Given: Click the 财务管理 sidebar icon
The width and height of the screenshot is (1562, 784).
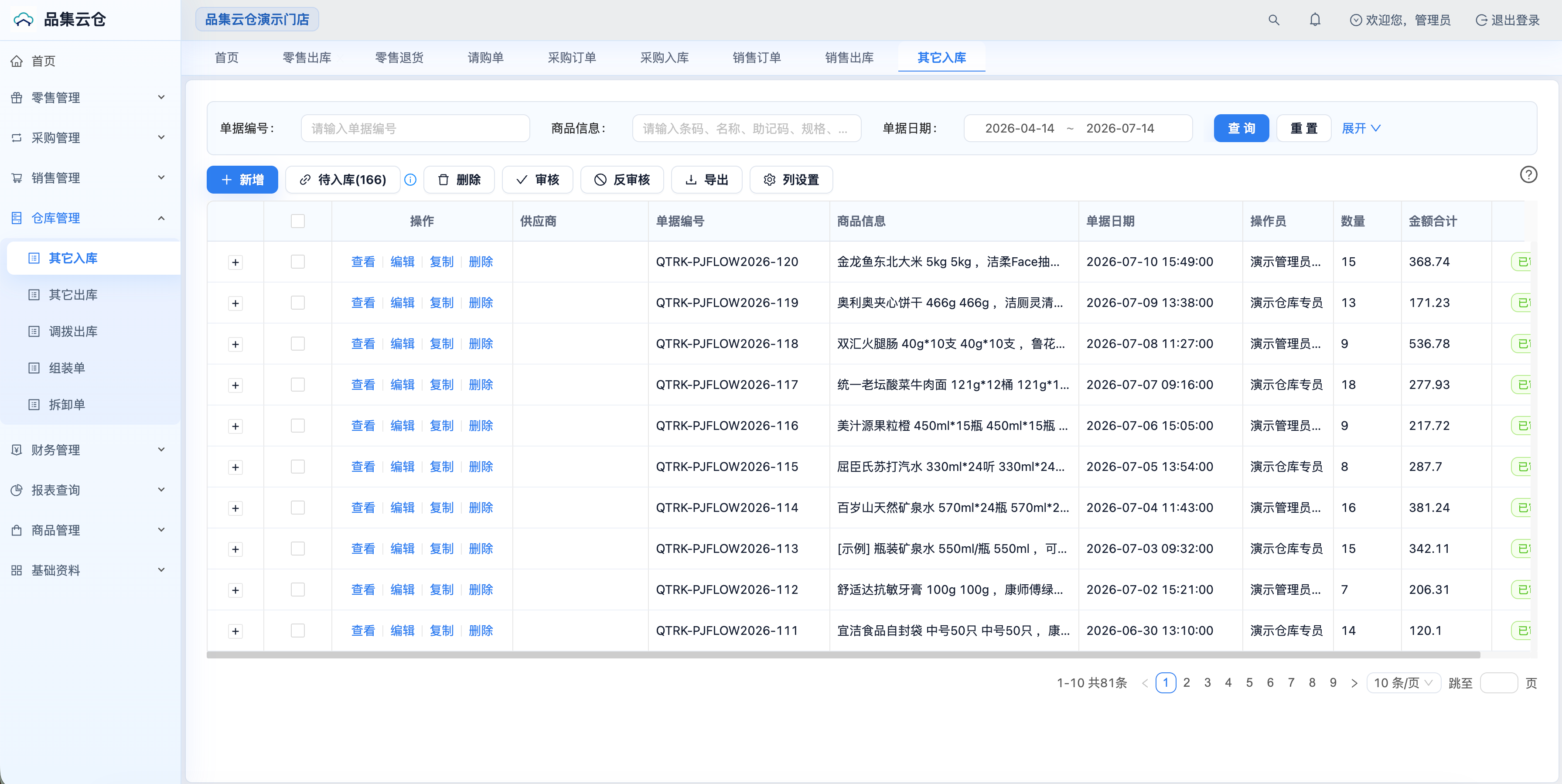Looking at the screenshot, I should [x=17, y=450].
